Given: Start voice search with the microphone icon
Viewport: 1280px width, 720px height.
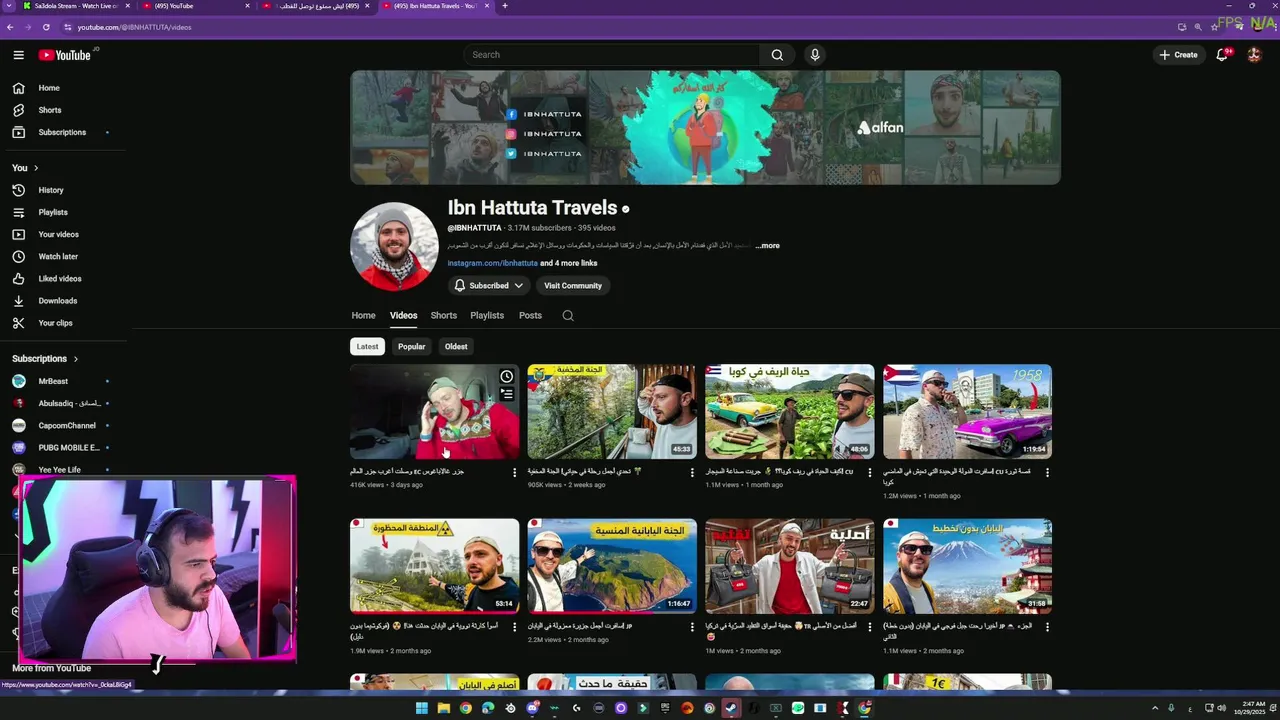Looking at the screenshot, I should [x=815, y=55].
